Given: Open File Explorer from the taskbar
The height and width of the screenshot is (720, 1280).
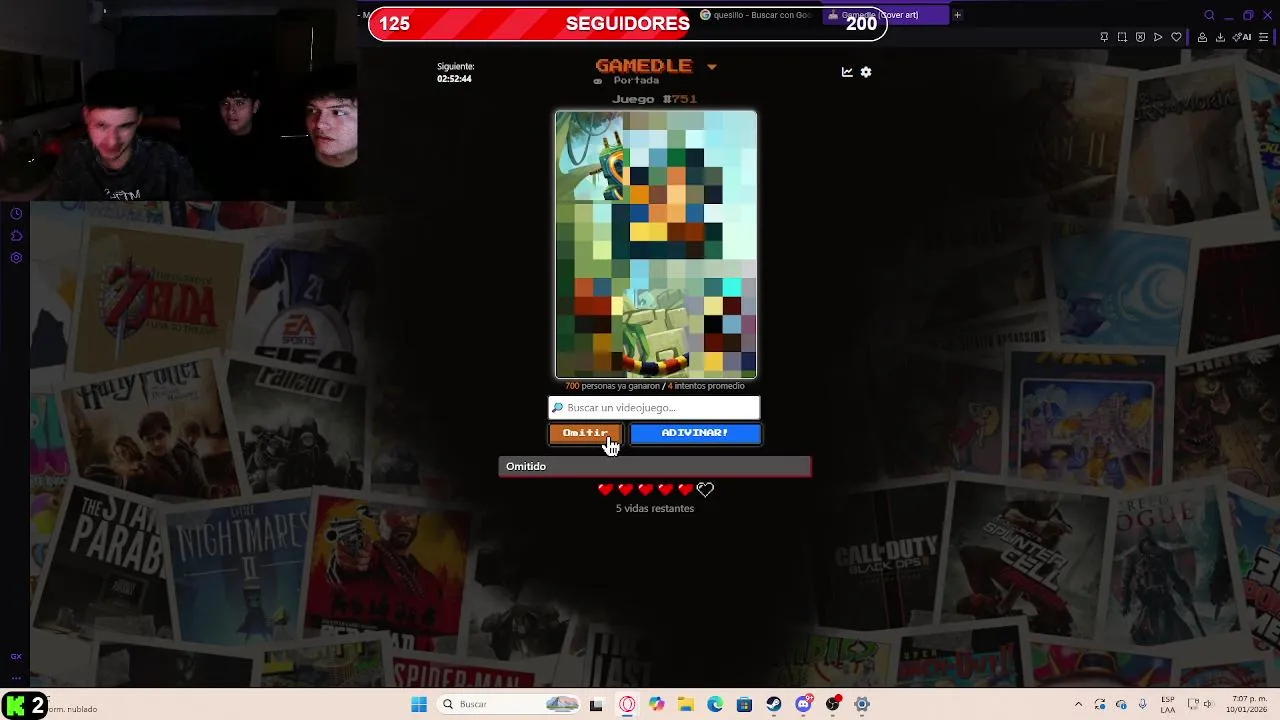Looking at the screenshot, I should (686, 704).
